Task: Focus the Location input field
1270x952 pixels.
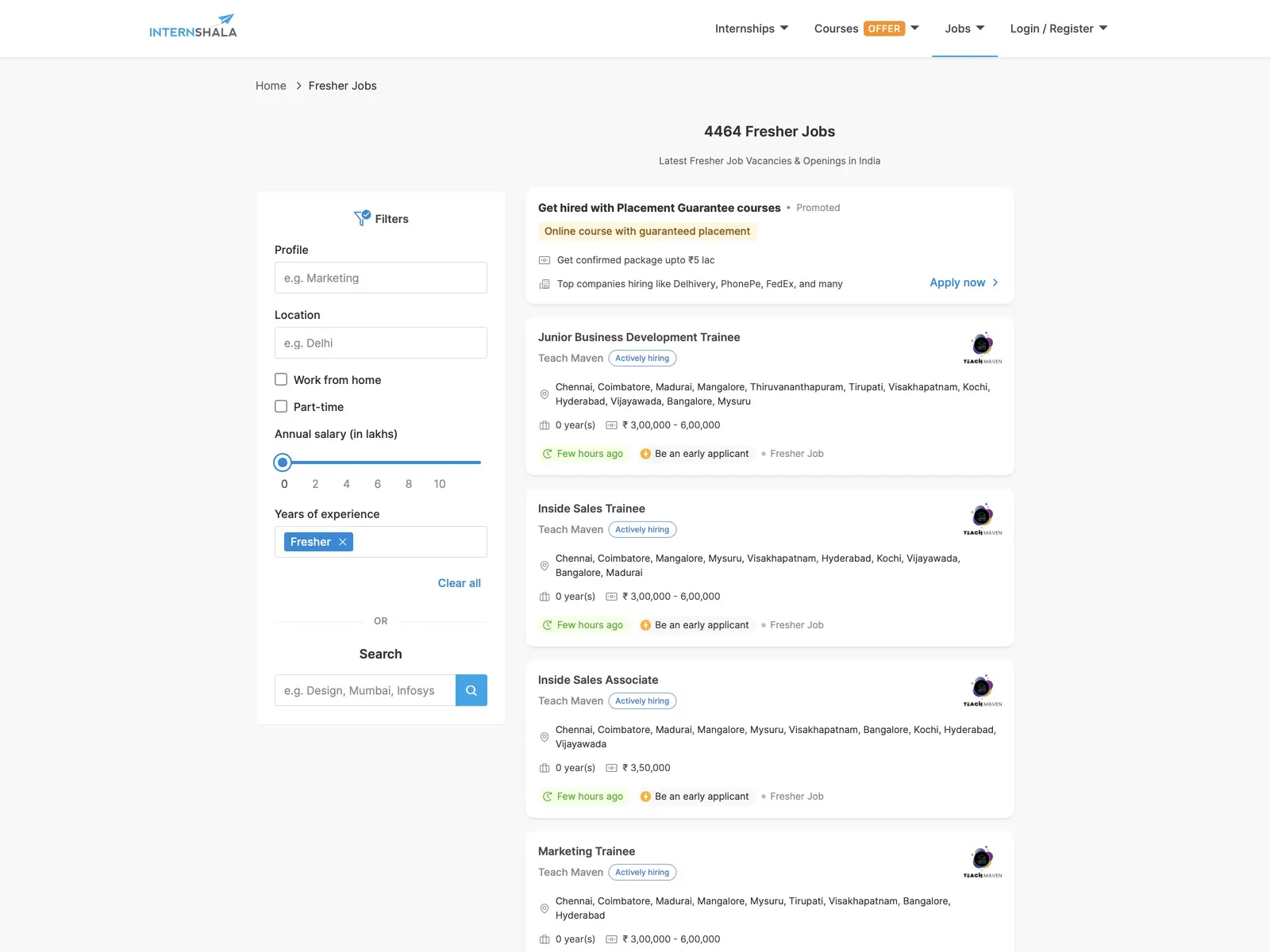Action: [381, 343]
